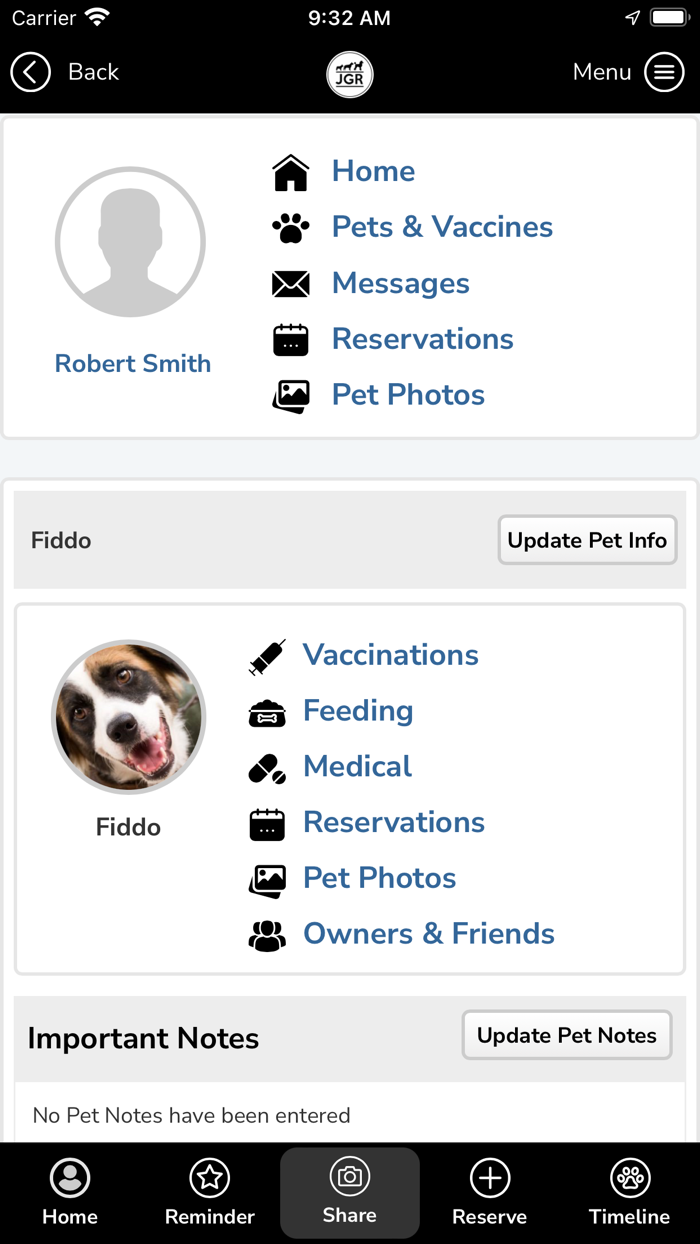Open Fiddo's Pet Photos link
This screenshot has width=700, height=1244.
click(x=379, y=878)
